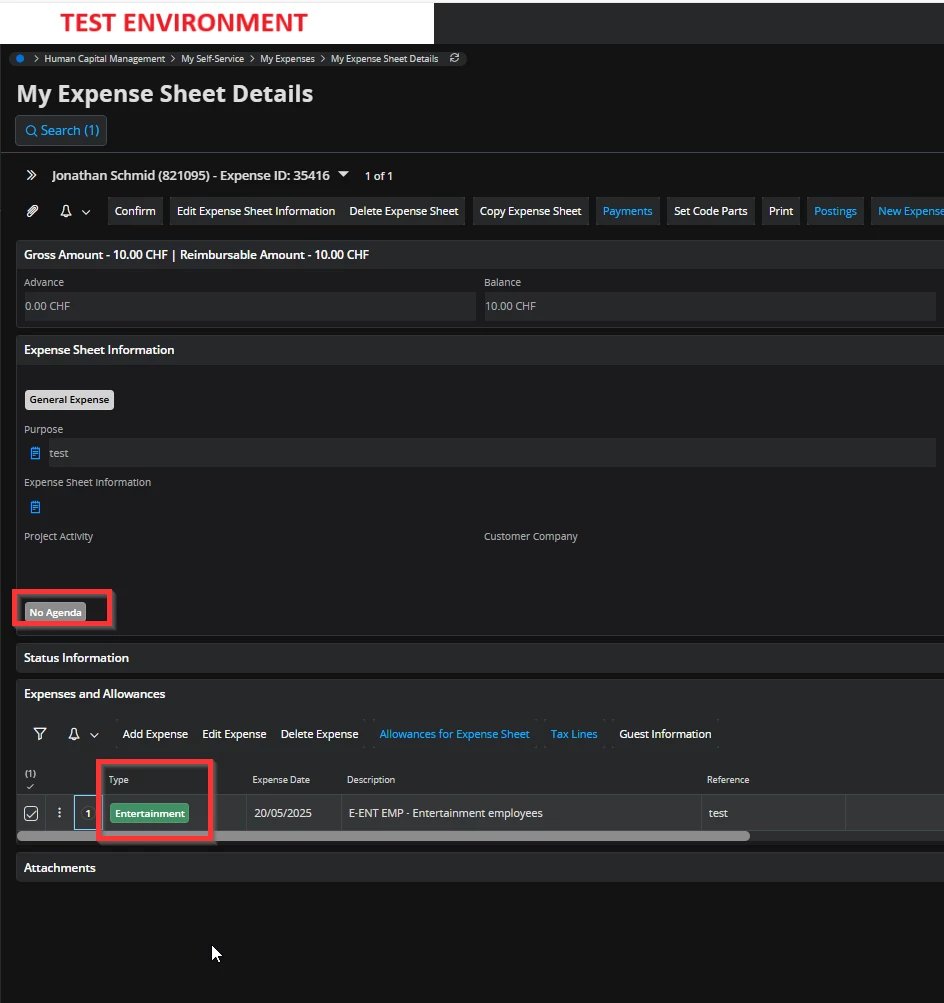Screen dimensions: 944x1003
Task: Go to My Self-Service breadcrumb
Action: 212,59
